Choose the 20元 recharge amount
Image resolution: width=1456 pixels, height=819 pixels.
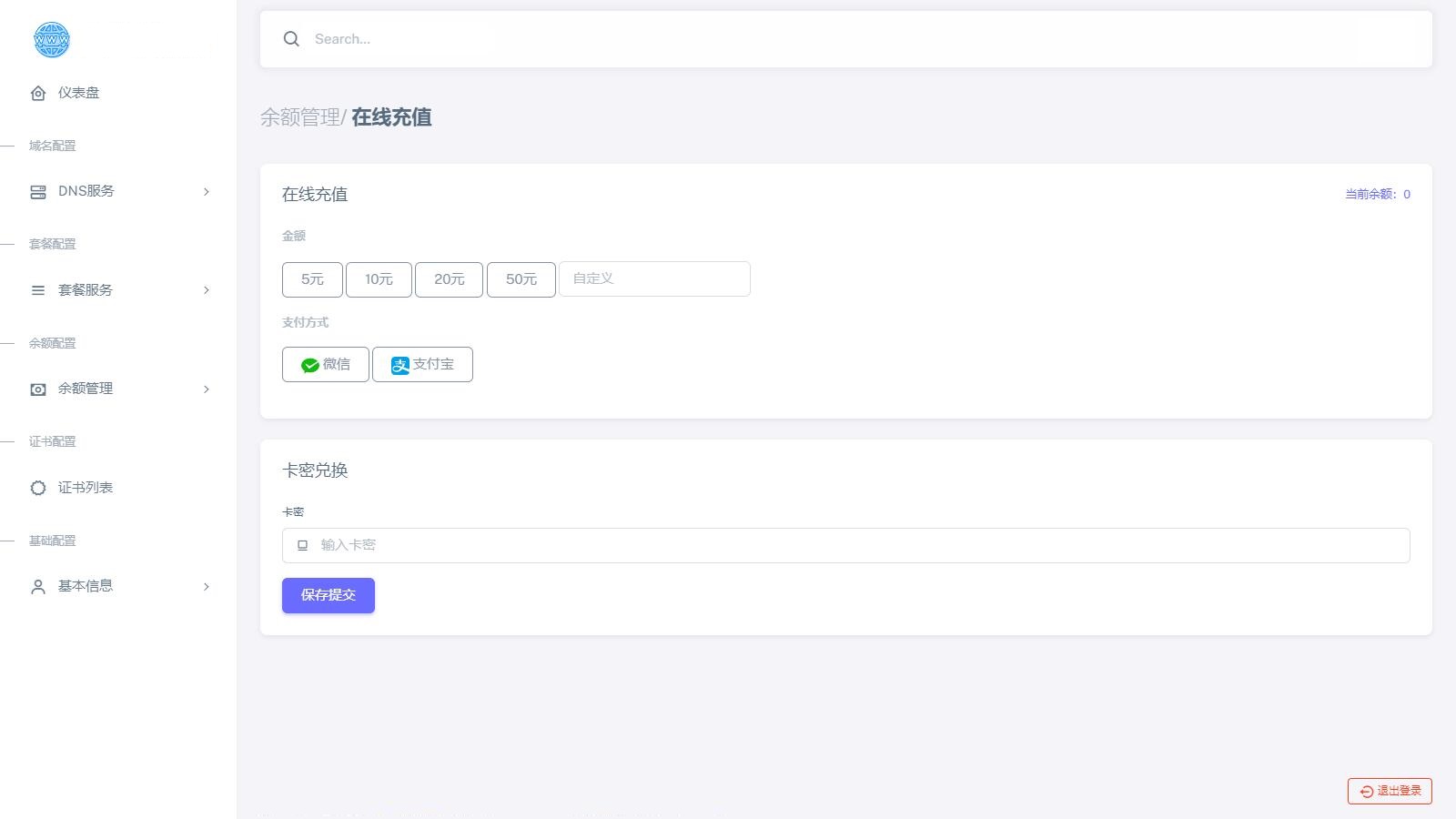tap(449, 279)
